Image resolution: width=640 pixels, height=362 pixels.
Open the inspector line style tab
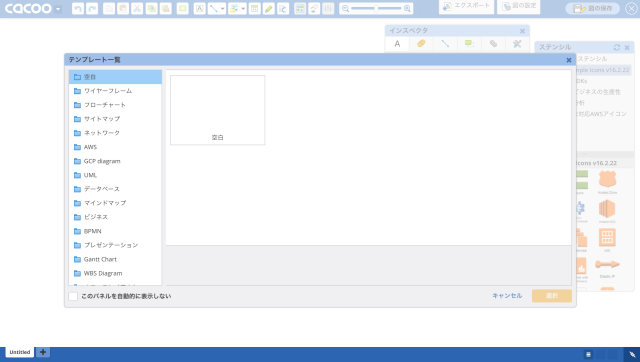445,44
